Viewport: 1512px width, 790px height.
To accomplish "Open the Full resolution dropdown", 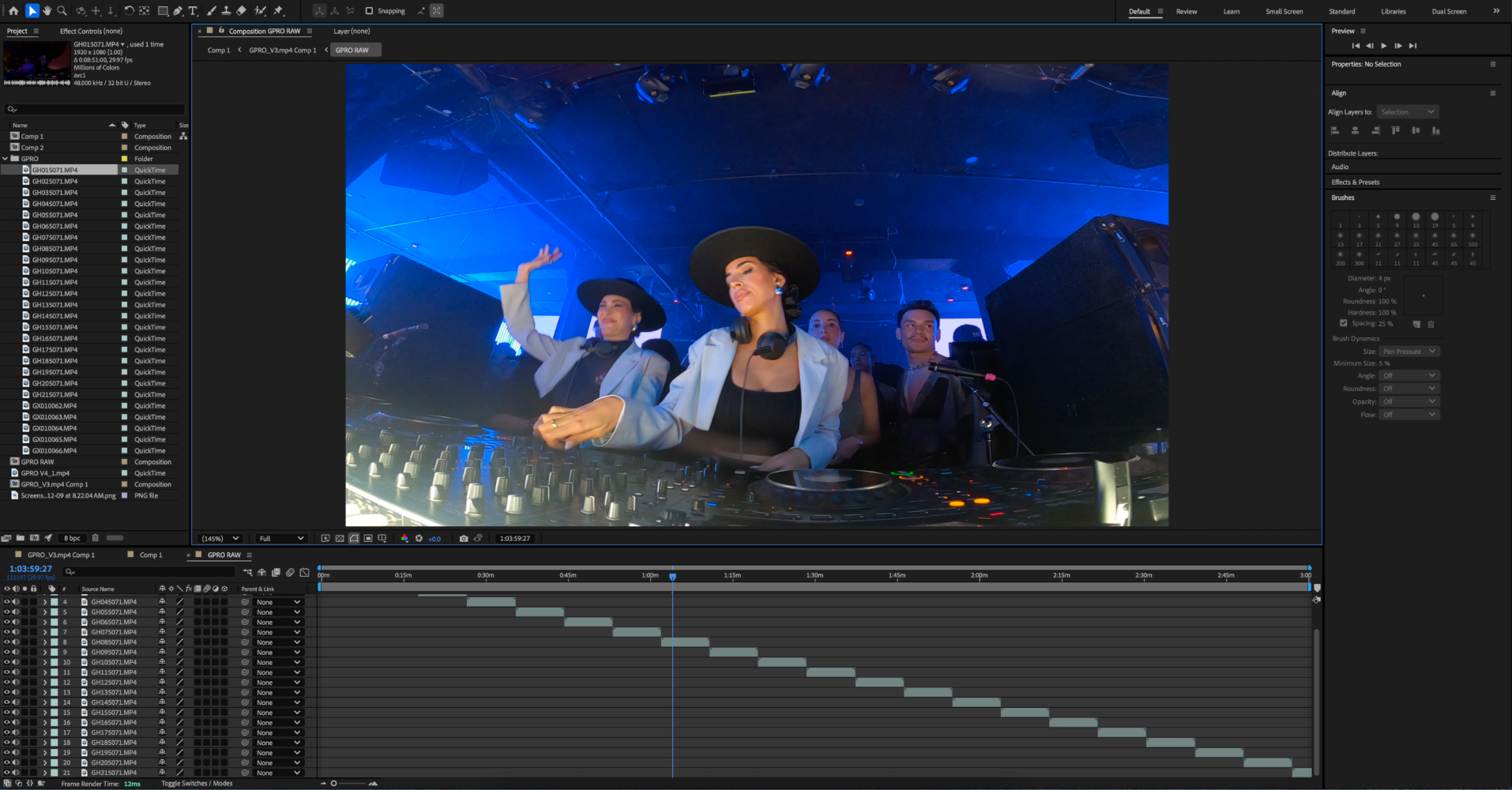I will [280, 538].
